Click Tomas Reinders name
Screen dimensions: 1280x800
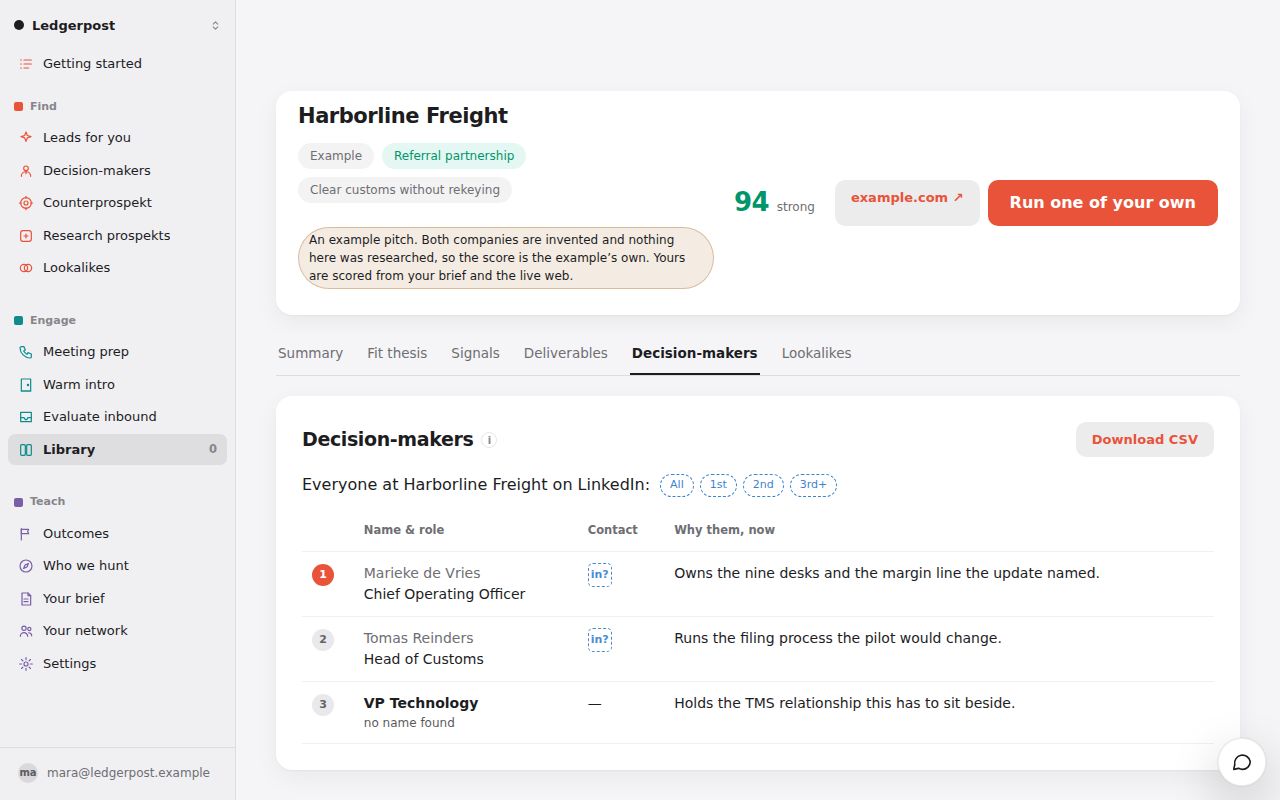click(x=419, y=638)
